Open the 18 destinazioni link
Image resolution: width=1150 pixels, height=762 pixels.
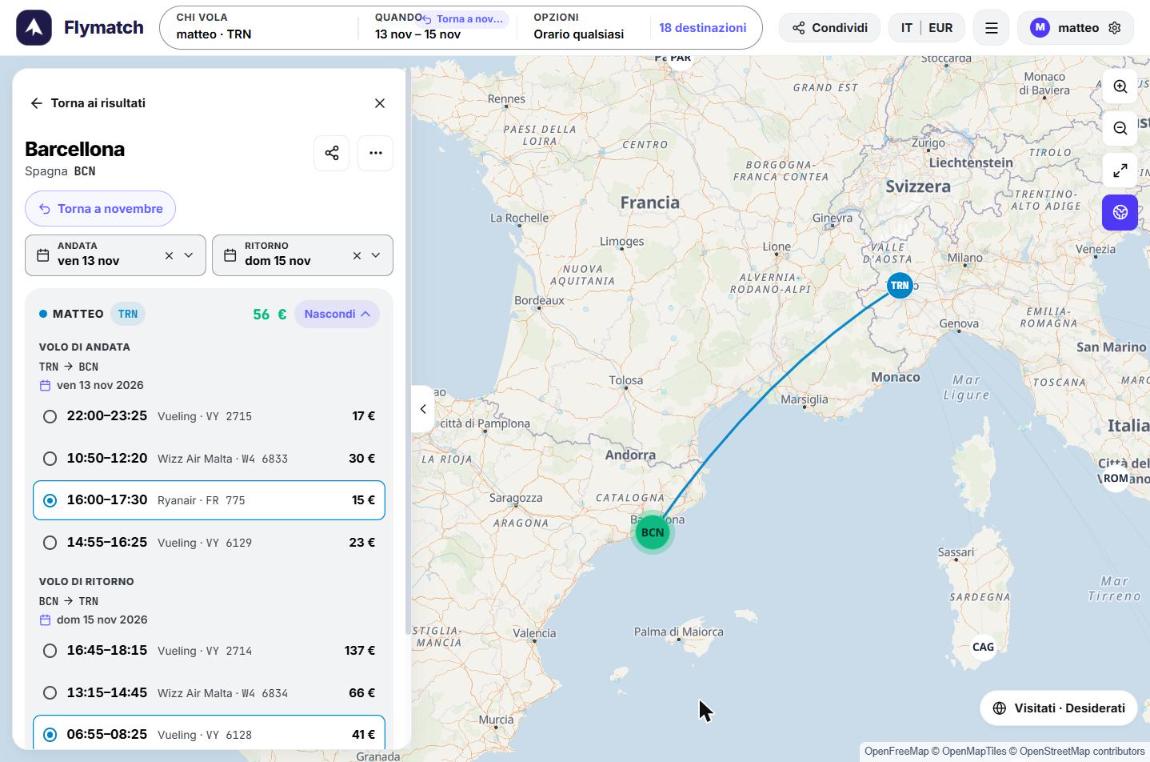point(703,28)
